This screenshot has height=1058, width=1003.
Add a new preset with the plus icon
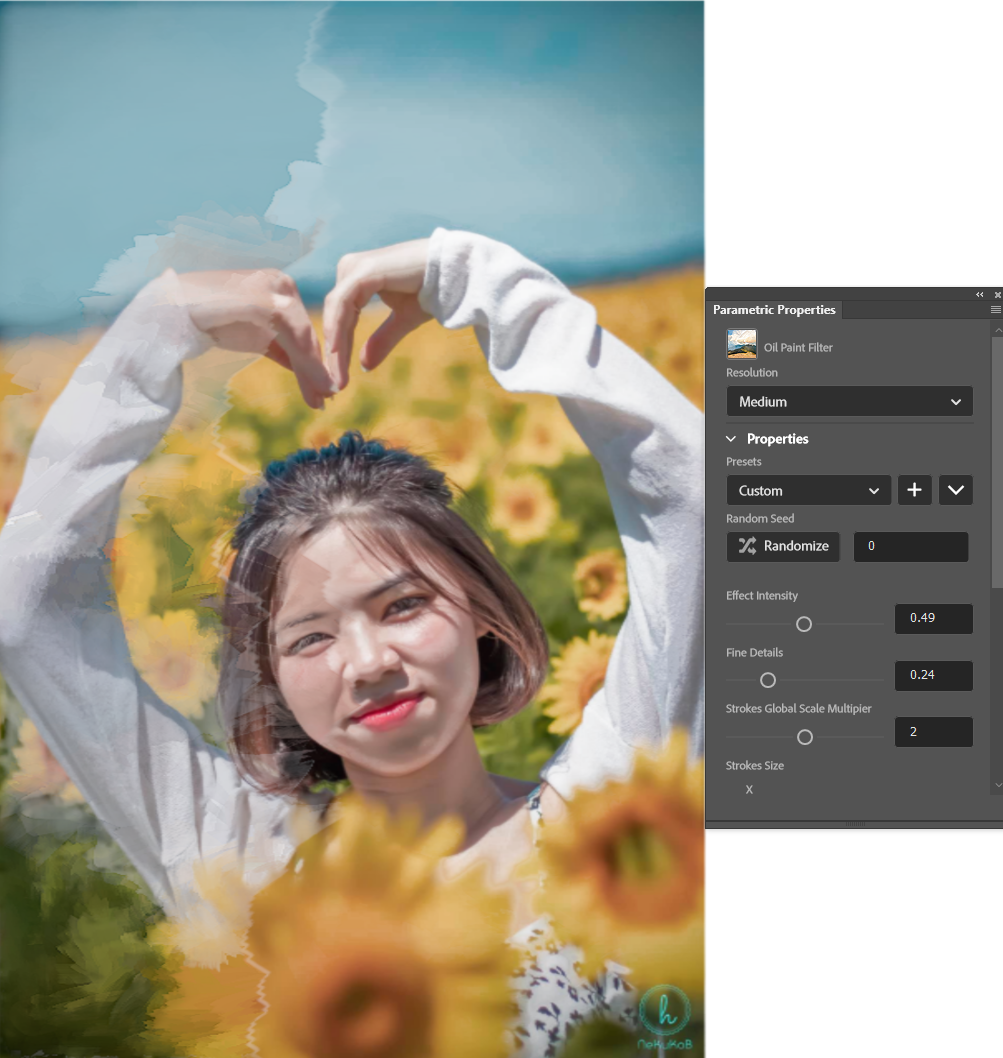coord(914,490)
